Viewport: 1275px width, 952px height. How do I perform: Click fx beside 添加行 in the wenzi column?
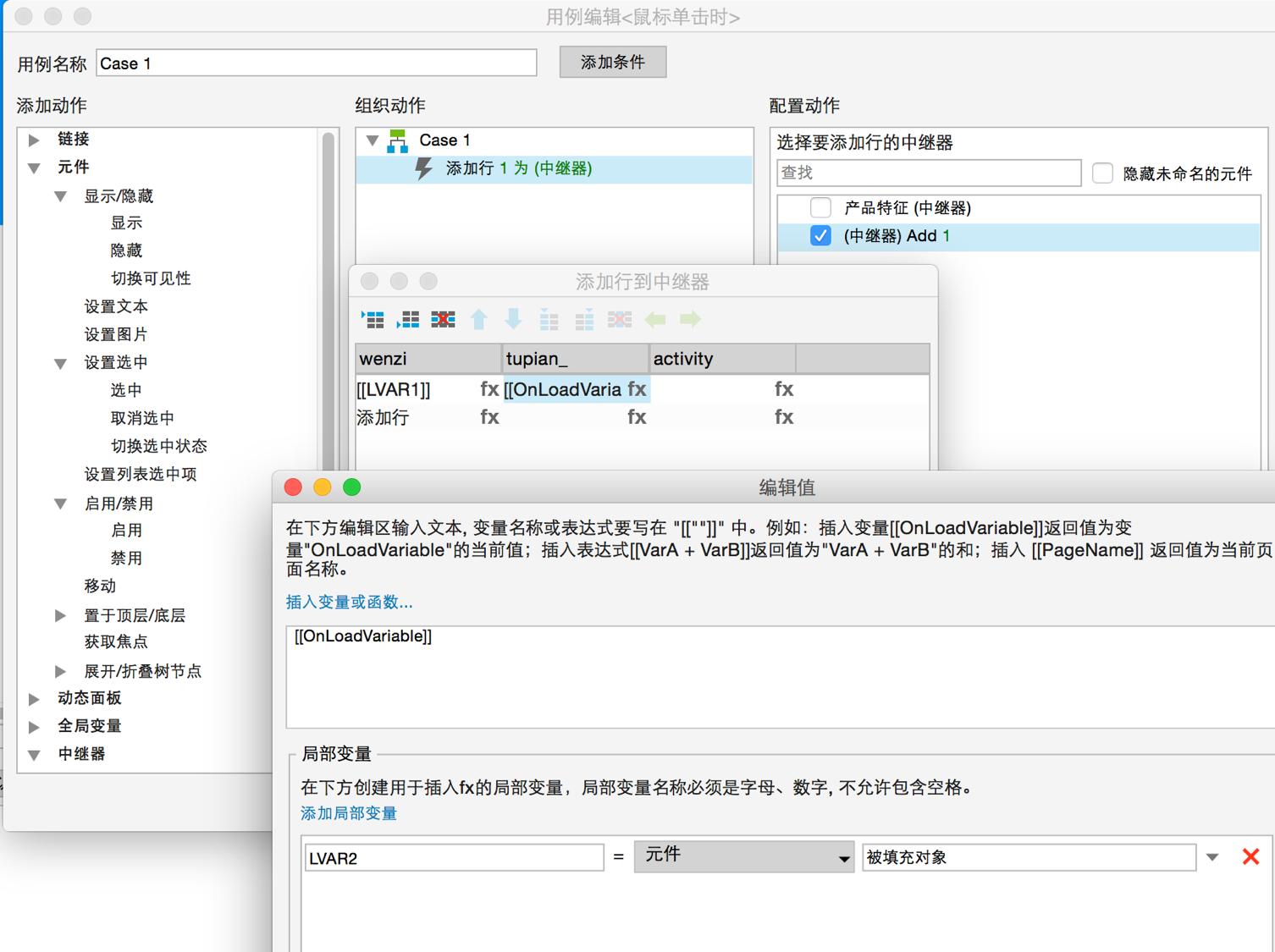[489, 417]
